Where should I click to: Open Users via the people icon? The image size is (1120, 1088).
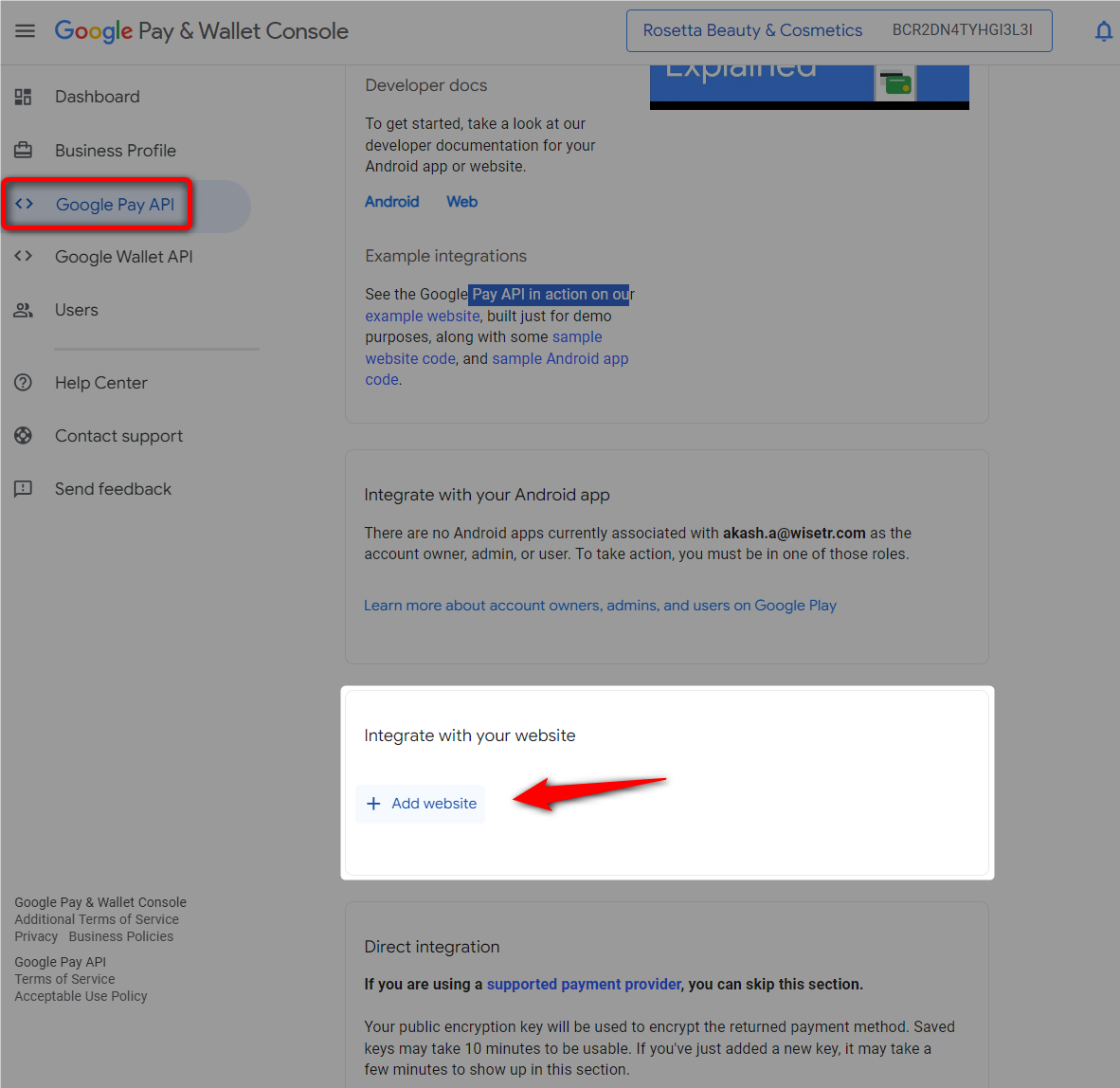(x=23, y=309)
